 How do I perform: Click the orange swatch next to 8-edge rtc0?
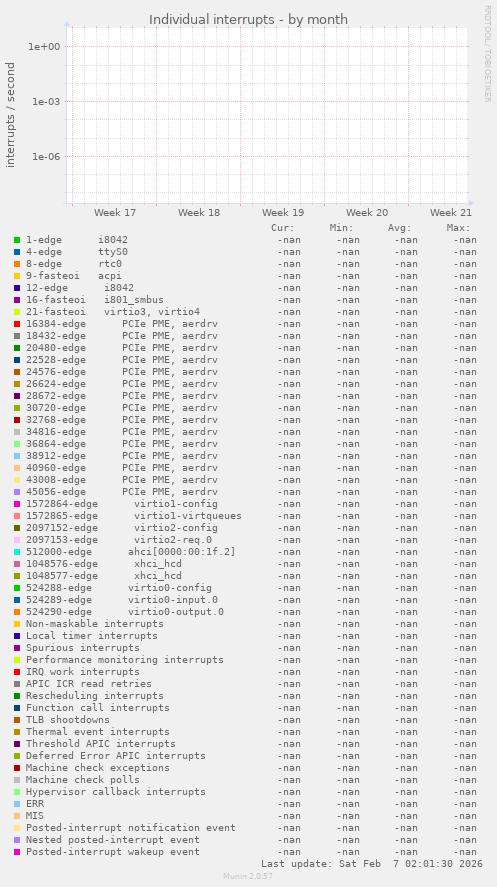pyautogui.click(x=17, y=264)
